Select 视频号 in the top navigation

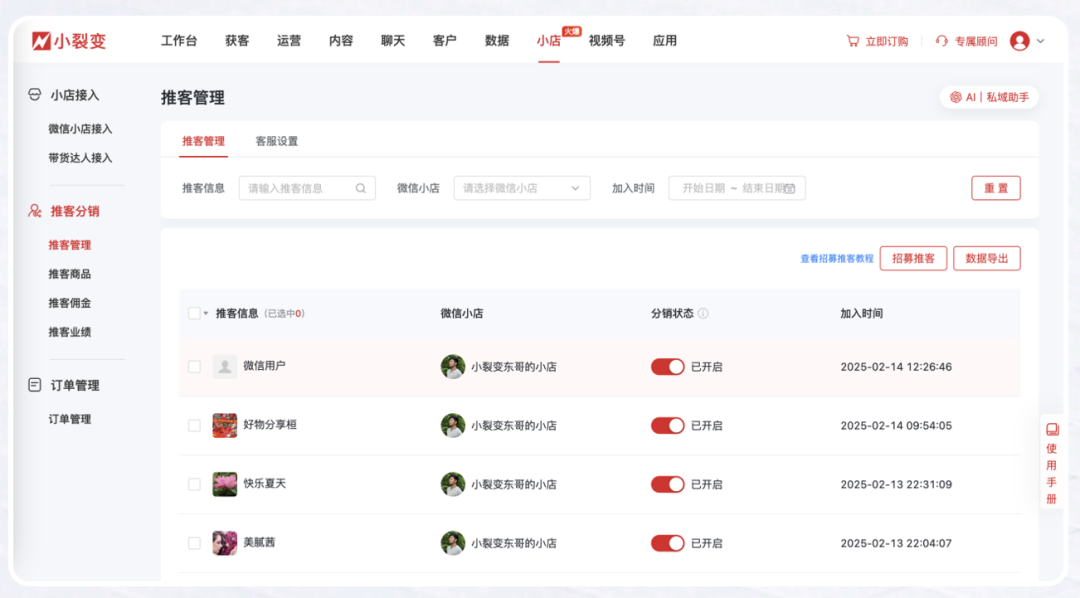pyautogui.click(x=605, y=41)
